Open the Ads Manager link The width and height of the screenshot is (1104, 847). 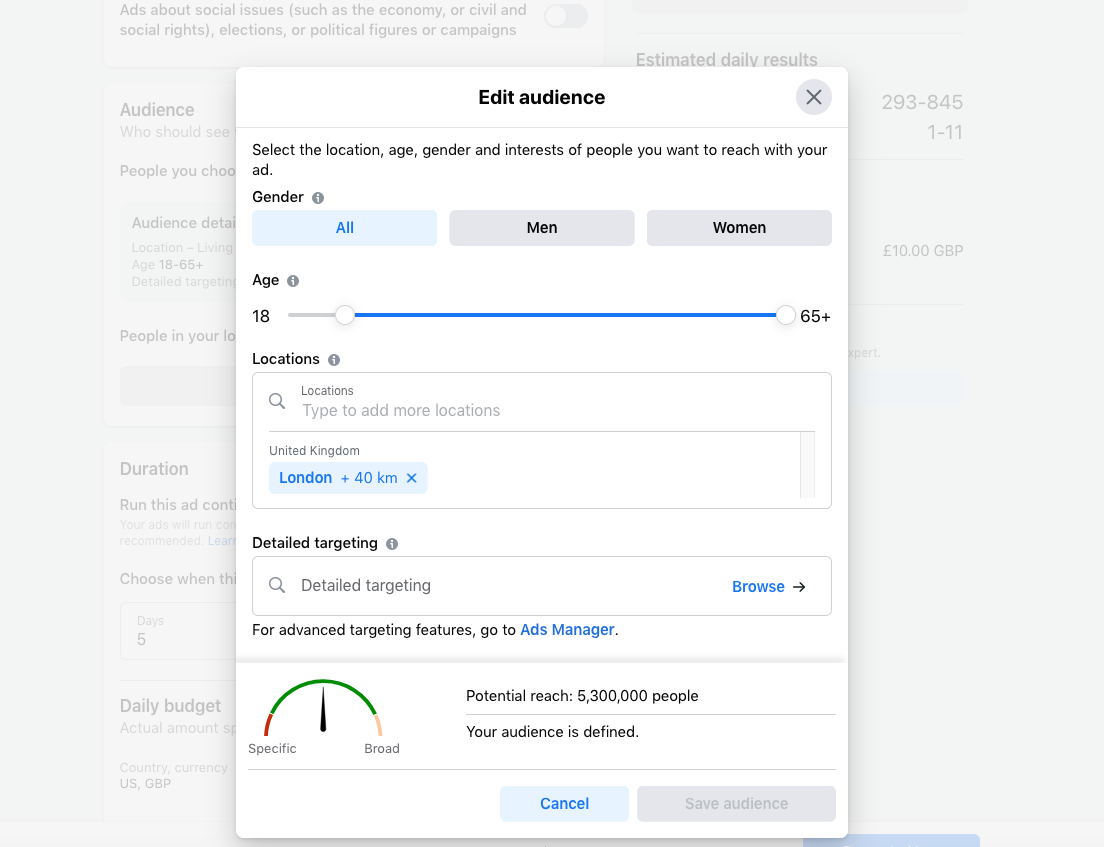(x=567, y=629)
